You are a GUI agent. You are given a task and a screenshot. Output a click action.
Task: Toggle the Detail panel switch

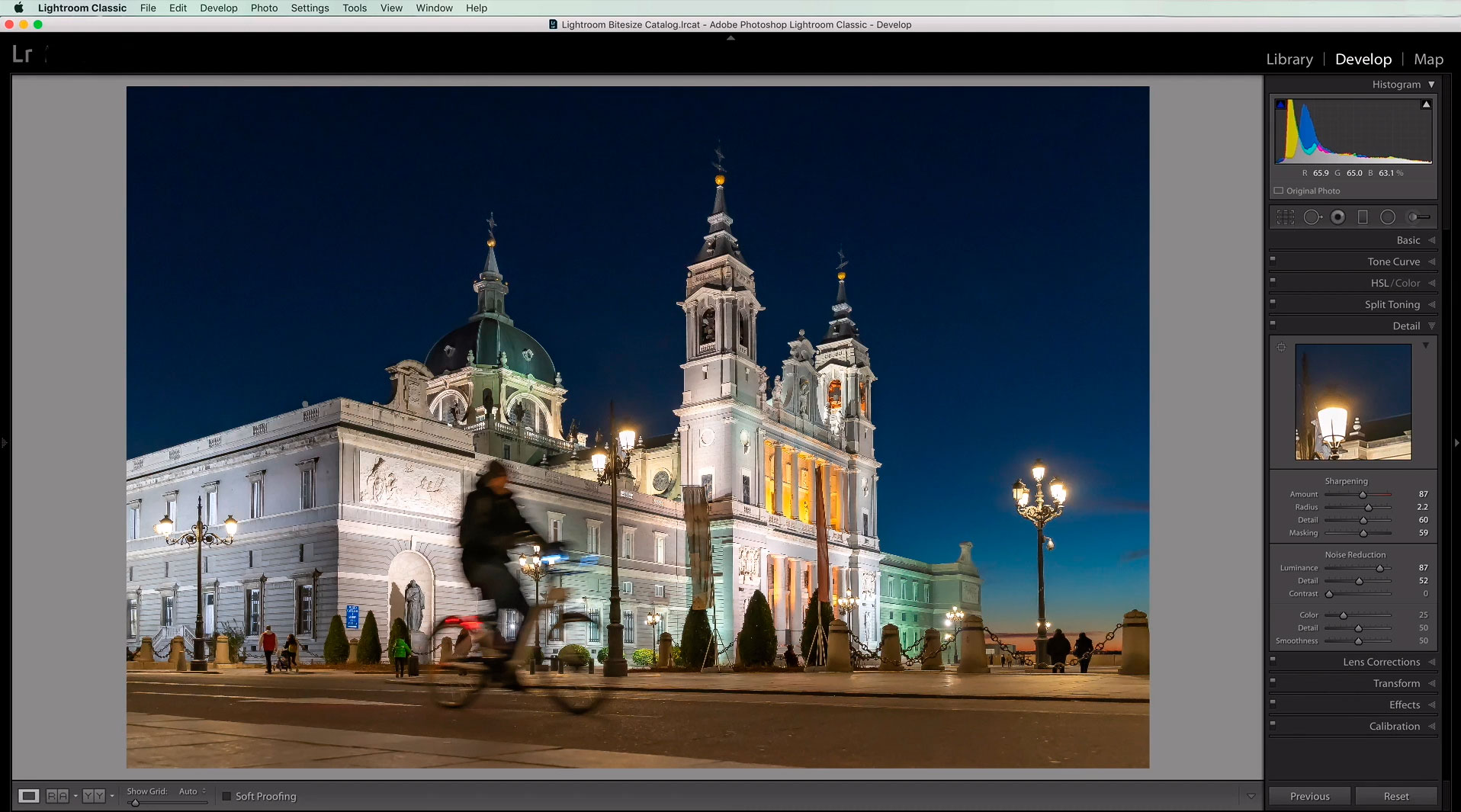pos(1273,323)
